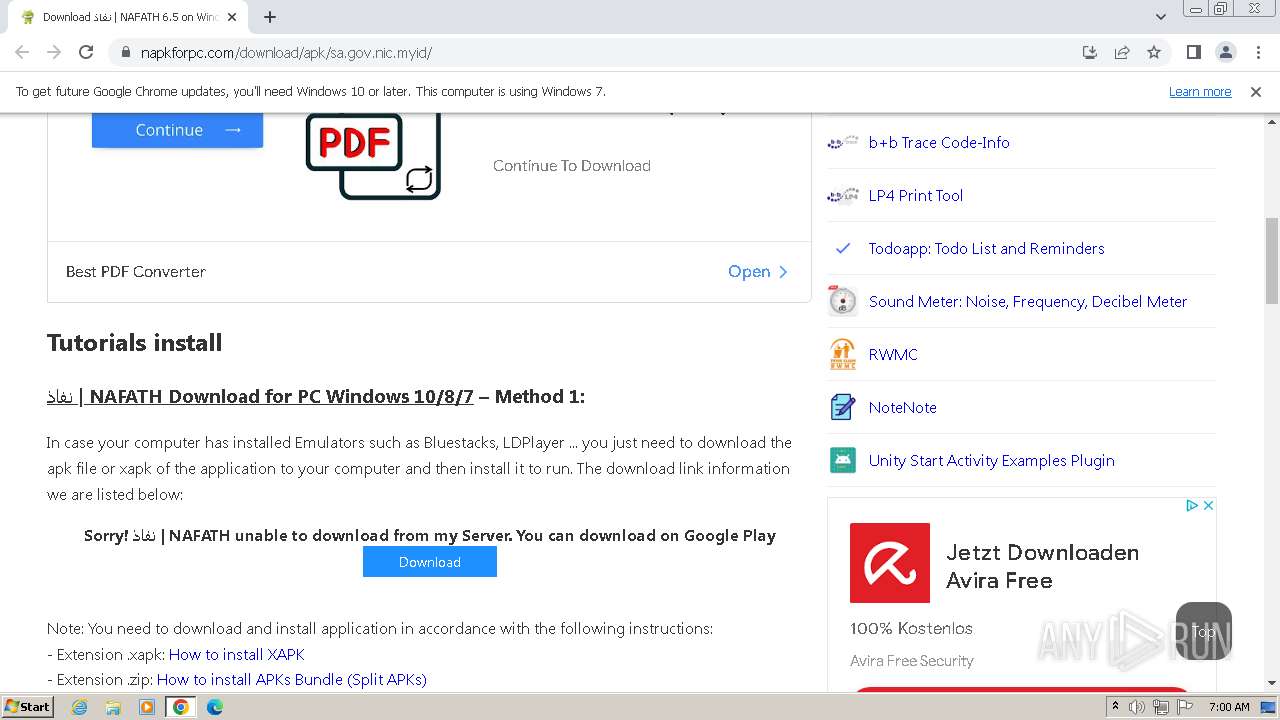The height and width of the screenshot is (720, 1280).
Task: Click the PDF converter ad image
Action: coord(373,155)
